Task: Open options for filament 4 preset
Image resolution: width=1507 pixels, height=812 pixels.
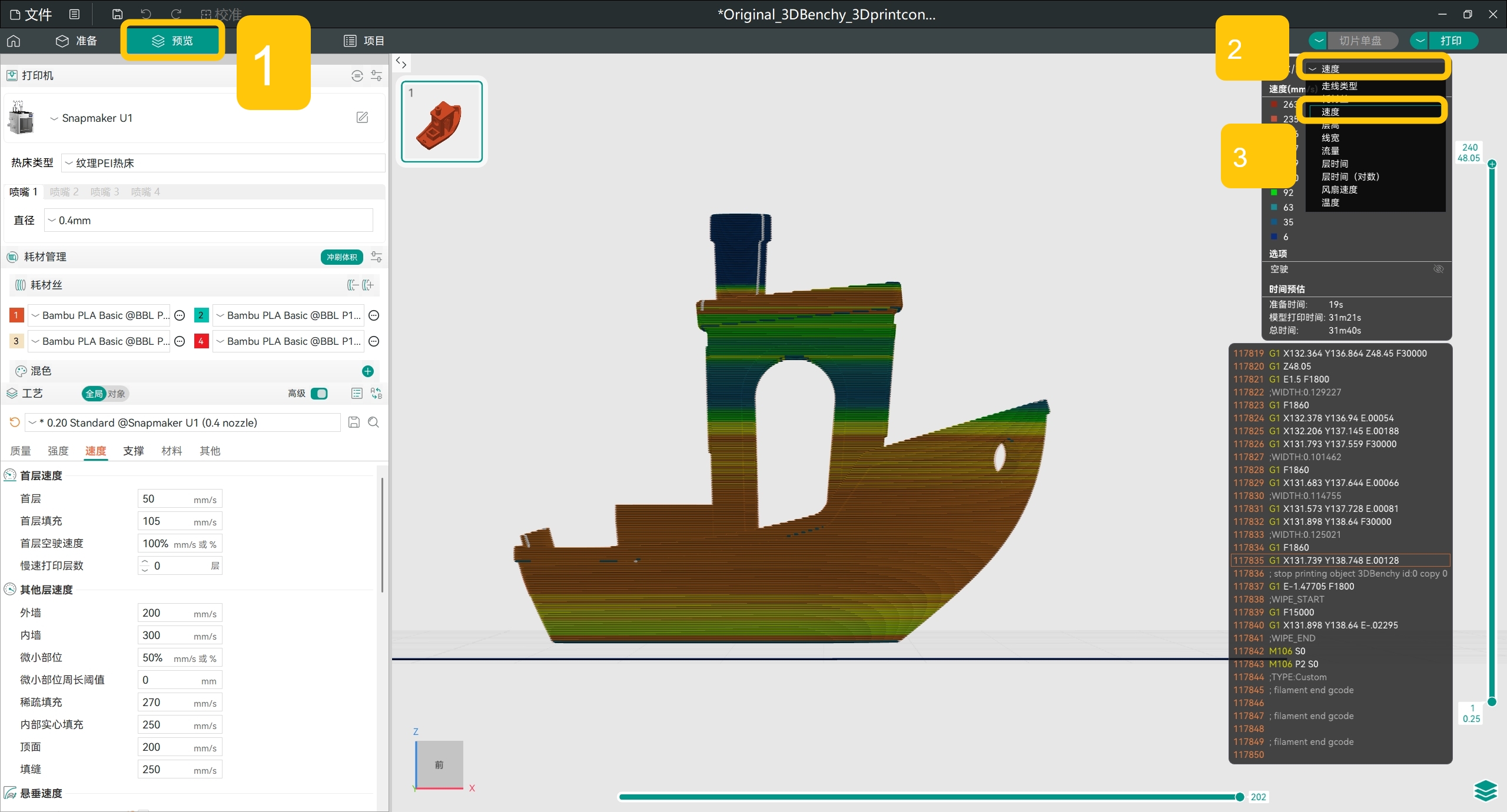Action: pyautogui.click(x=374, y=341)
